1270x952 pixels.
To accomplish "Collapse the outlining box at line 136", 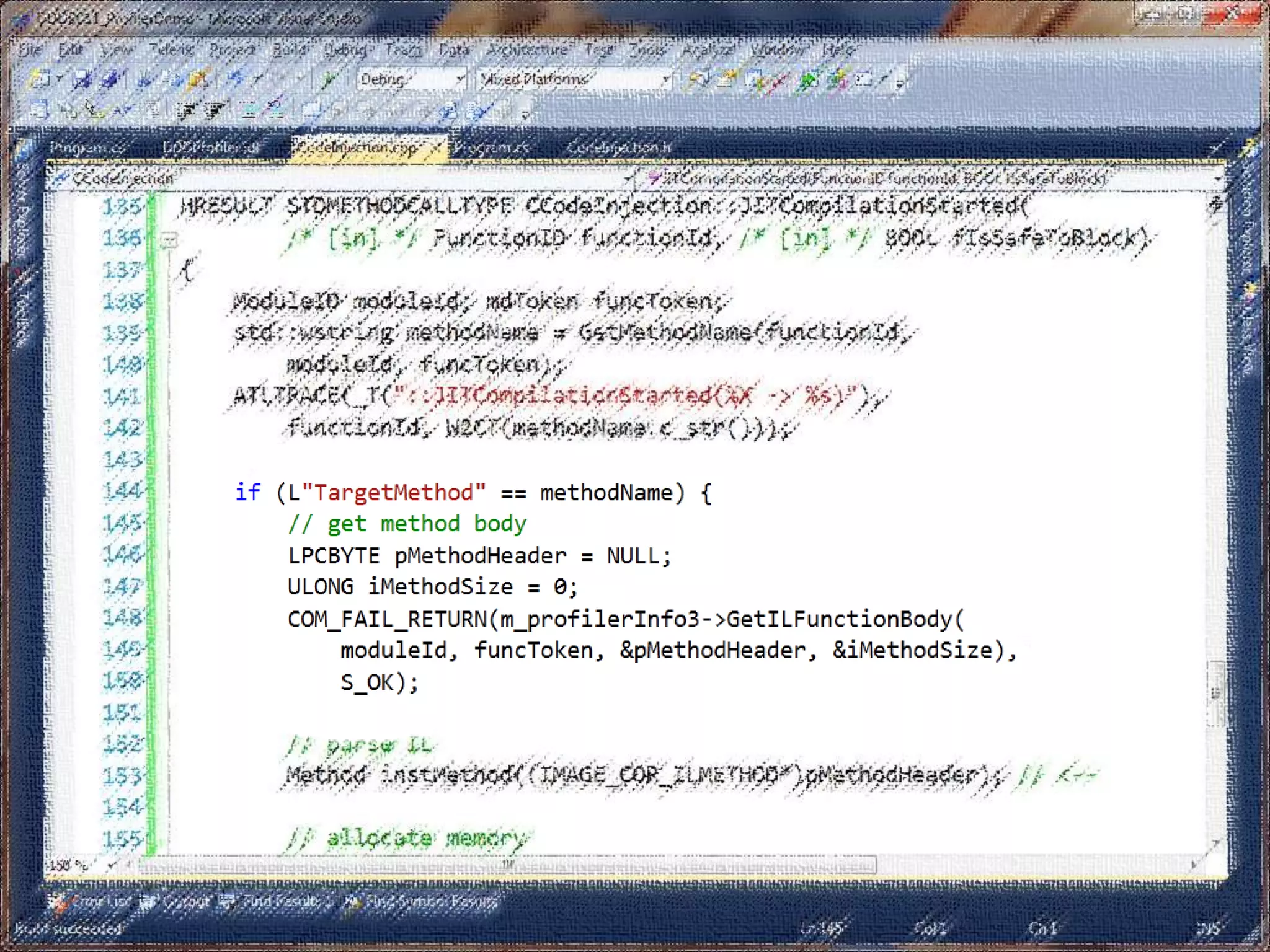I will click(x=169, y=240).
